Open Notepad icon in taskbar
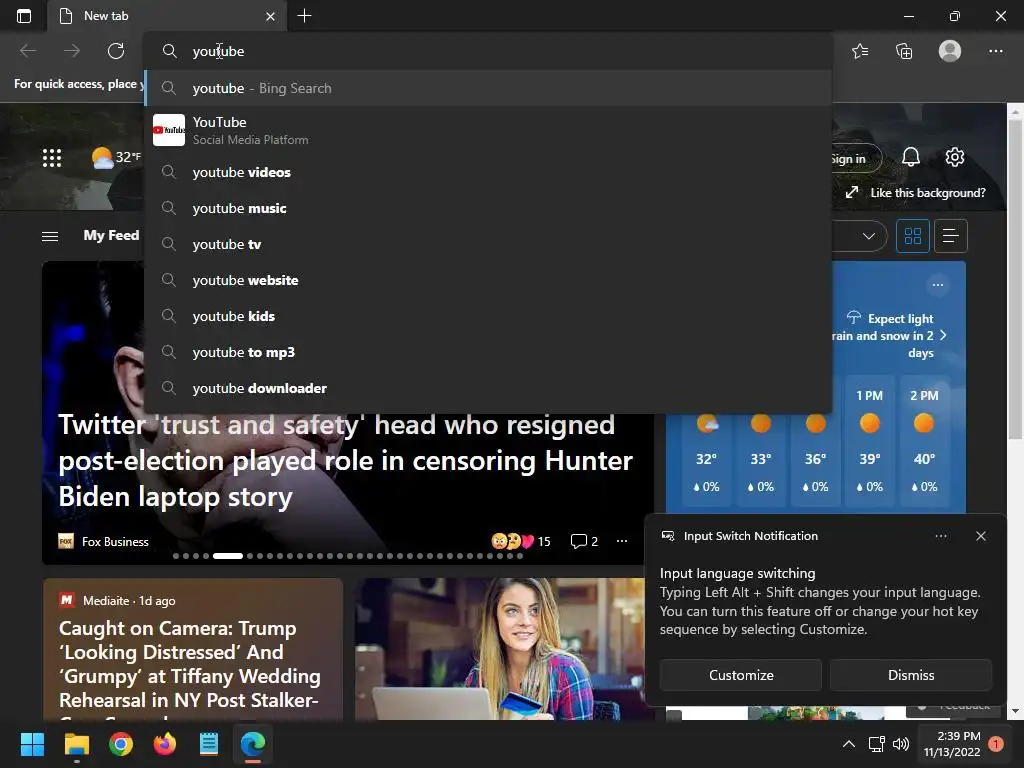This screenshot has height=768, width=1024. click(208, 744)
